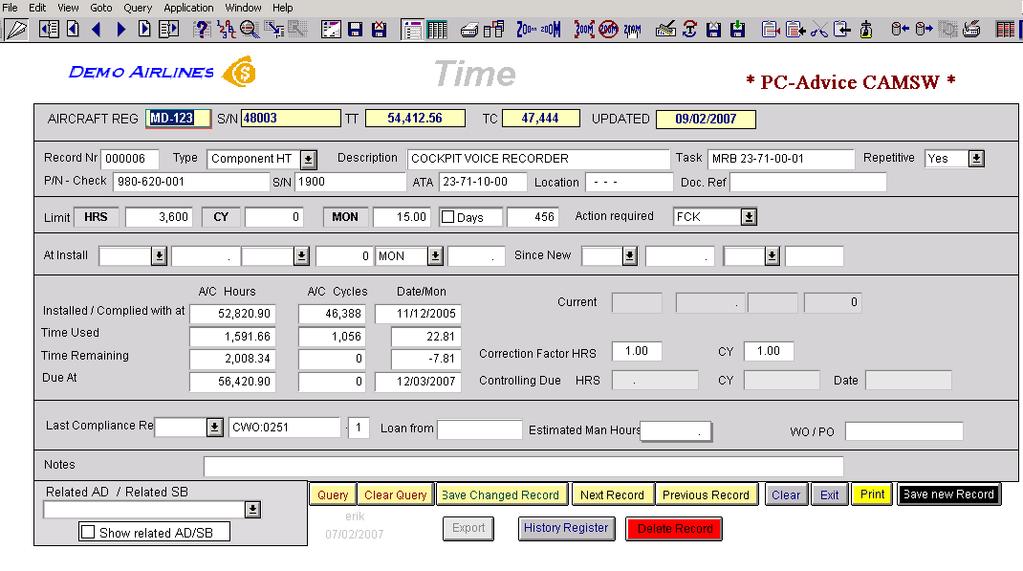Screen dimensions: 1023x571
Task: Click the black Save new Record button
Action: click(x=949, y=494)
